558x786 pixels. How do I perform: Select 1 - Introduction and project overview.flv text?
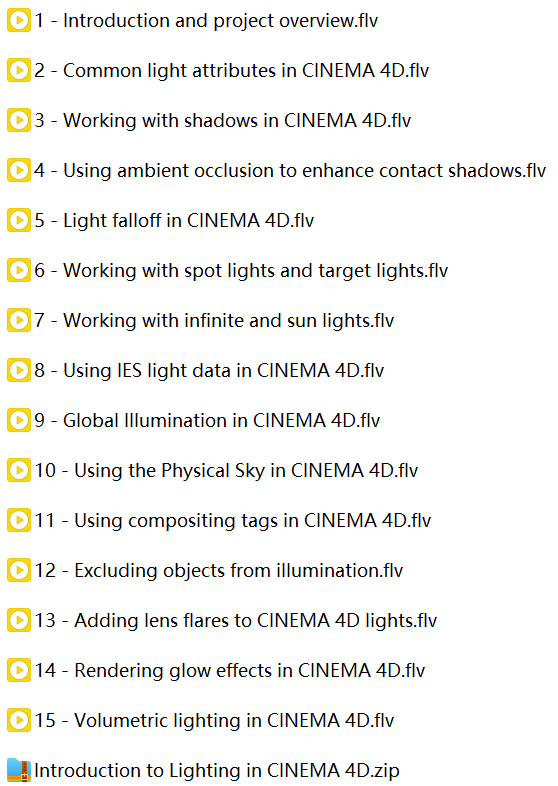pos(206,21)
